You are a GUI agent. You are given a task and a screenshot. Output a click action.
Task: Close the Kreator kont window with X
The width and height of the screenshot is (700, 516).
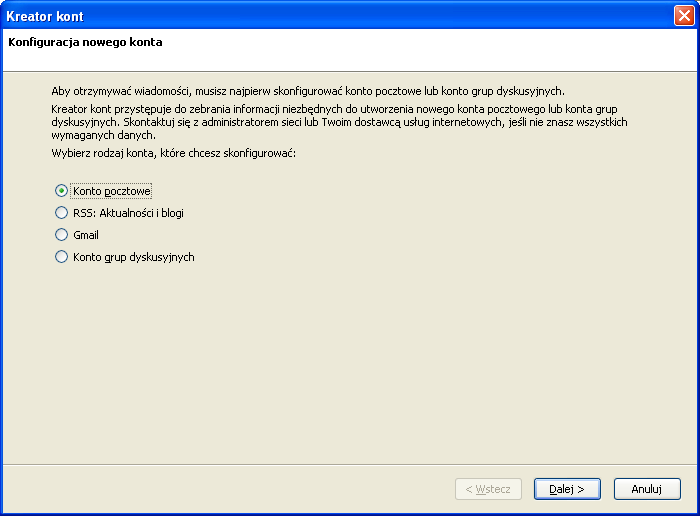pos(683,15)
